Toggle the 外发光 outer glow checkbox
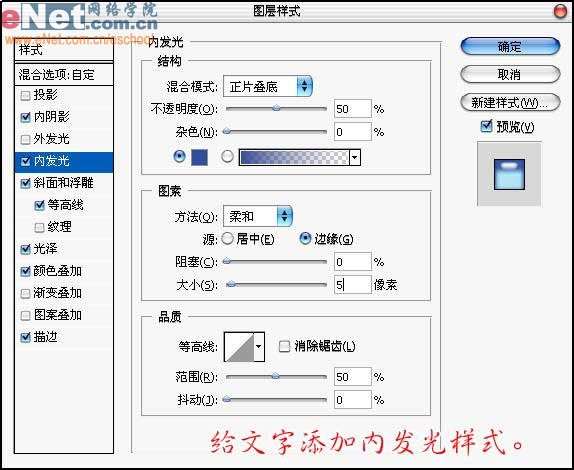Screen dimensions: 574x470 [x=25, y=139]
